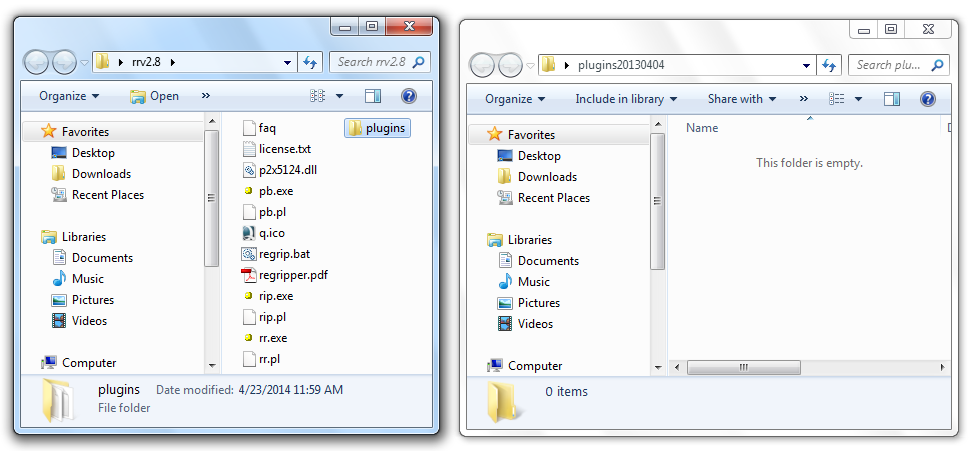This screenshot has height=451, width=971.
Task: Toggle preview pane in rrv2.8 window
Action: click(x=373, y=96)
